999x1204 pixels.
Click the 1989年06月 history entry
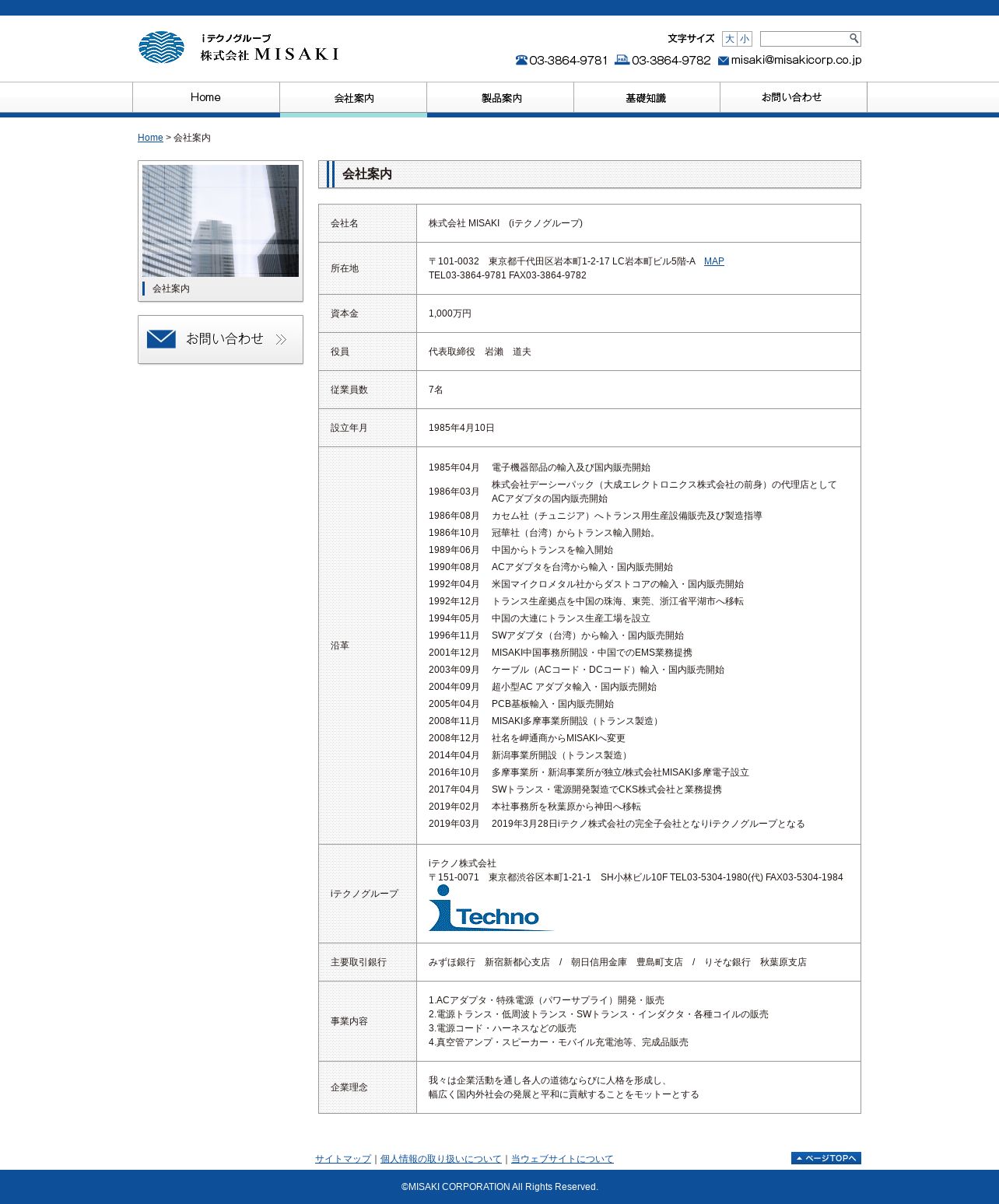tap(521, 550)
